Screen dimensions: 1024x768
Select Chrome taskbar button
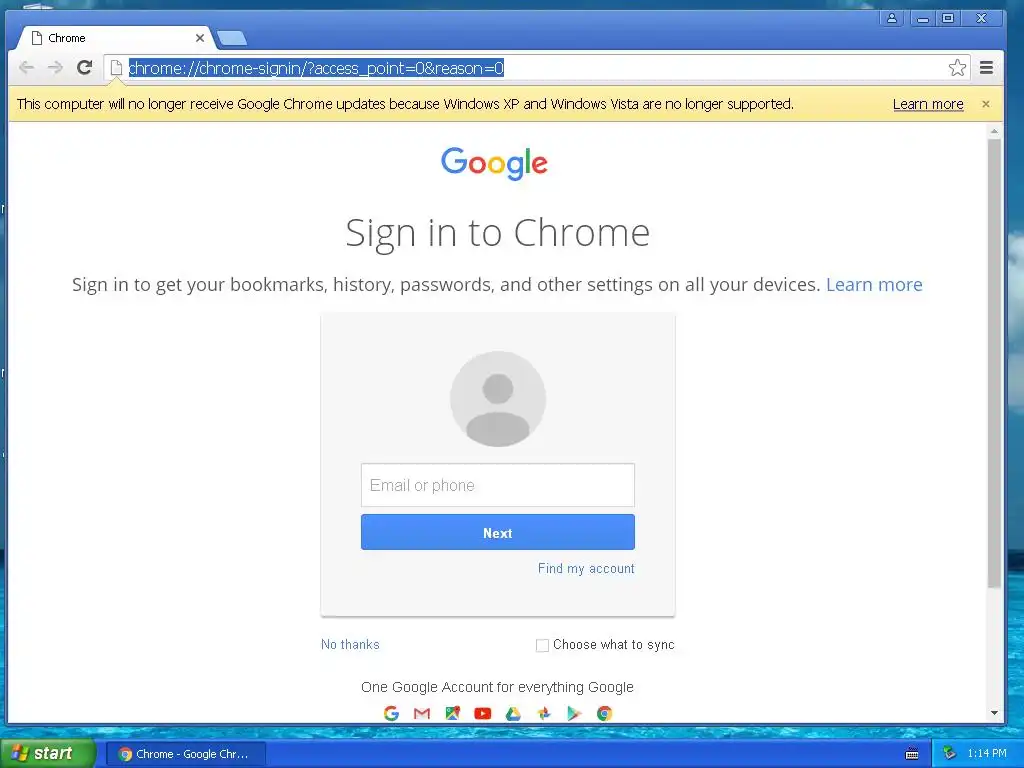coord(185,754)
